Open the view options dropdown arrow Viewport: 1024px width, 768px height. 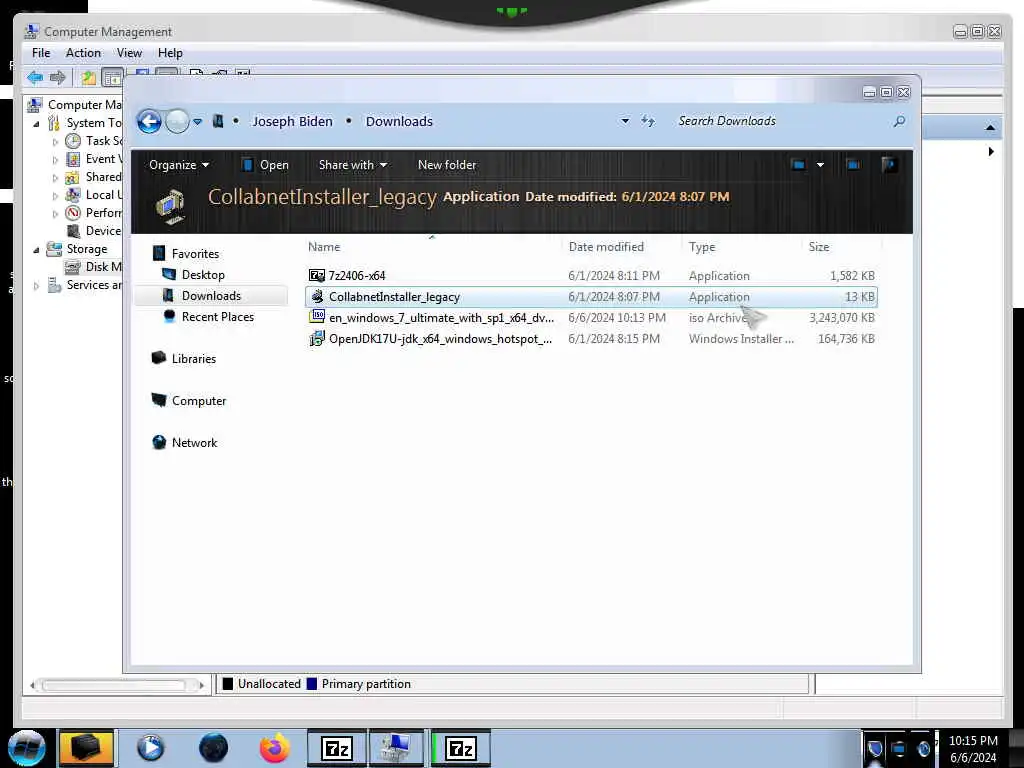coord(820,165)
